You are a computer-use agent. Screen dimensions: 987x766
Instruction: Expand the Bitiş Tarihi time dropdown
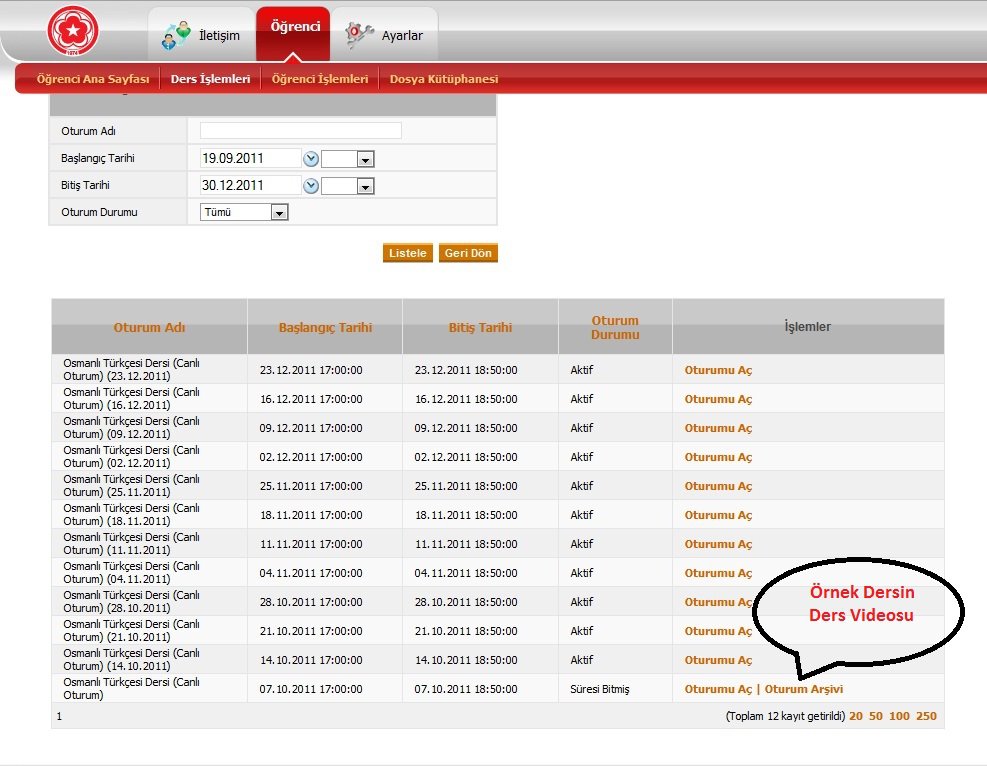coord(365,187)
